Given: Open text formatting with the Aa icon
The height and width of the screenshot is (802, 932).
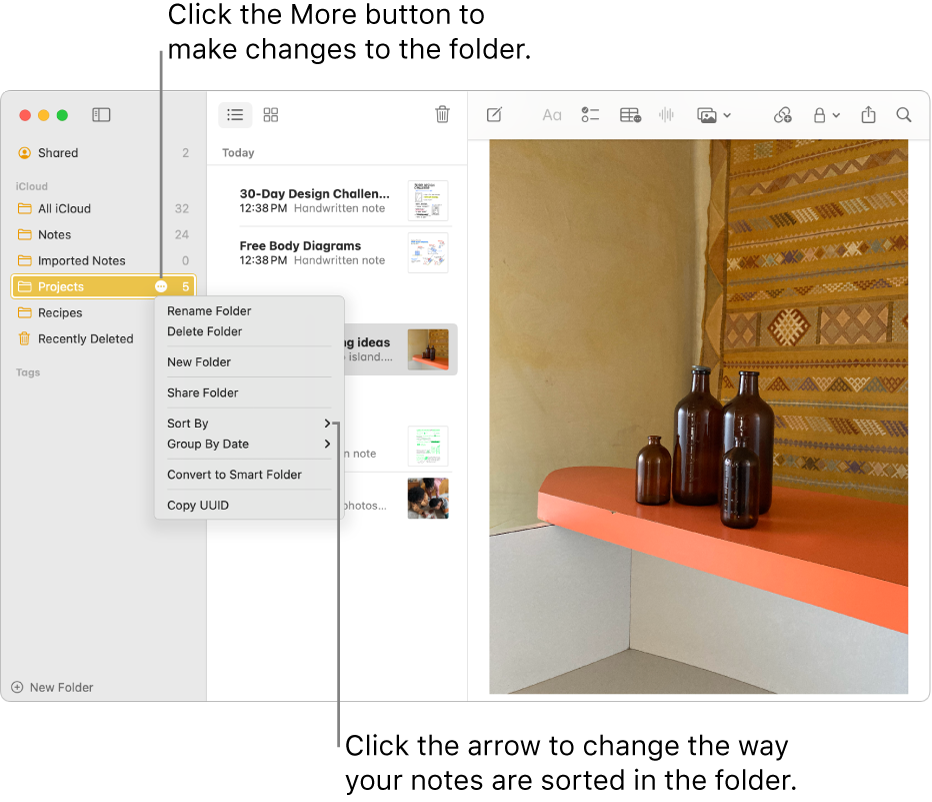Looking at the screenshot, I should (551, 115).
